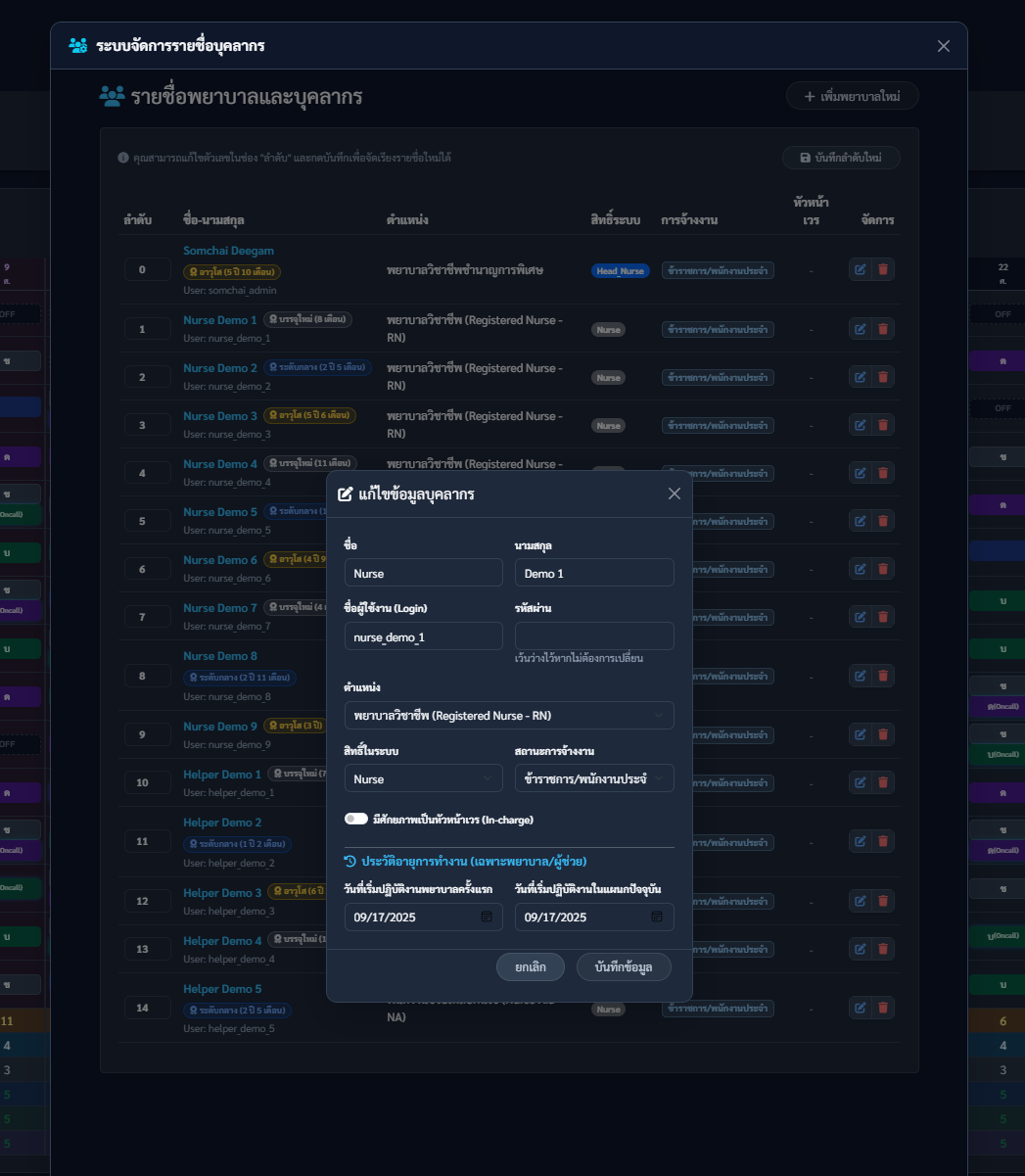
Task: Click Nurse role badge in Nurse Demo 1 row
Action: pos(609,330)
